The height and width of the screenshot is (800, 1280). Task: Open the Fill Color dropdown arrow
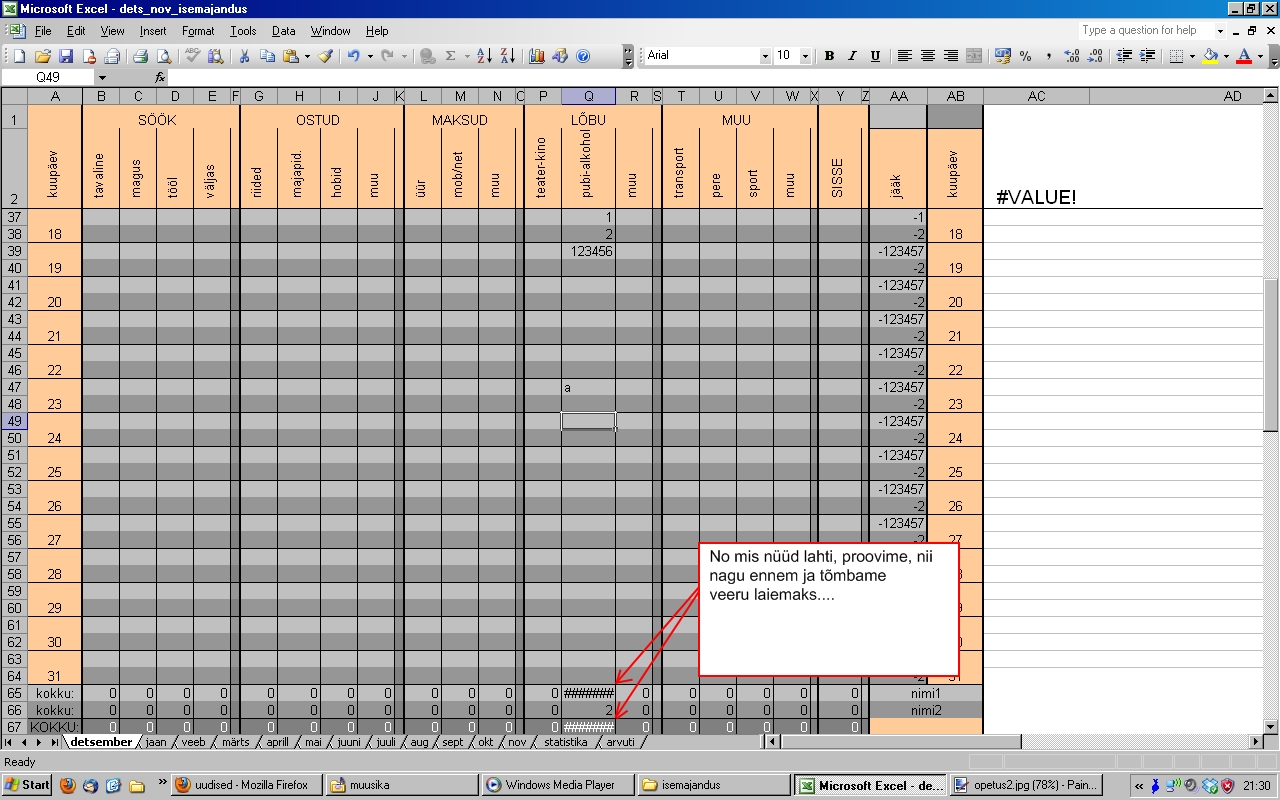click(1226, 56)
